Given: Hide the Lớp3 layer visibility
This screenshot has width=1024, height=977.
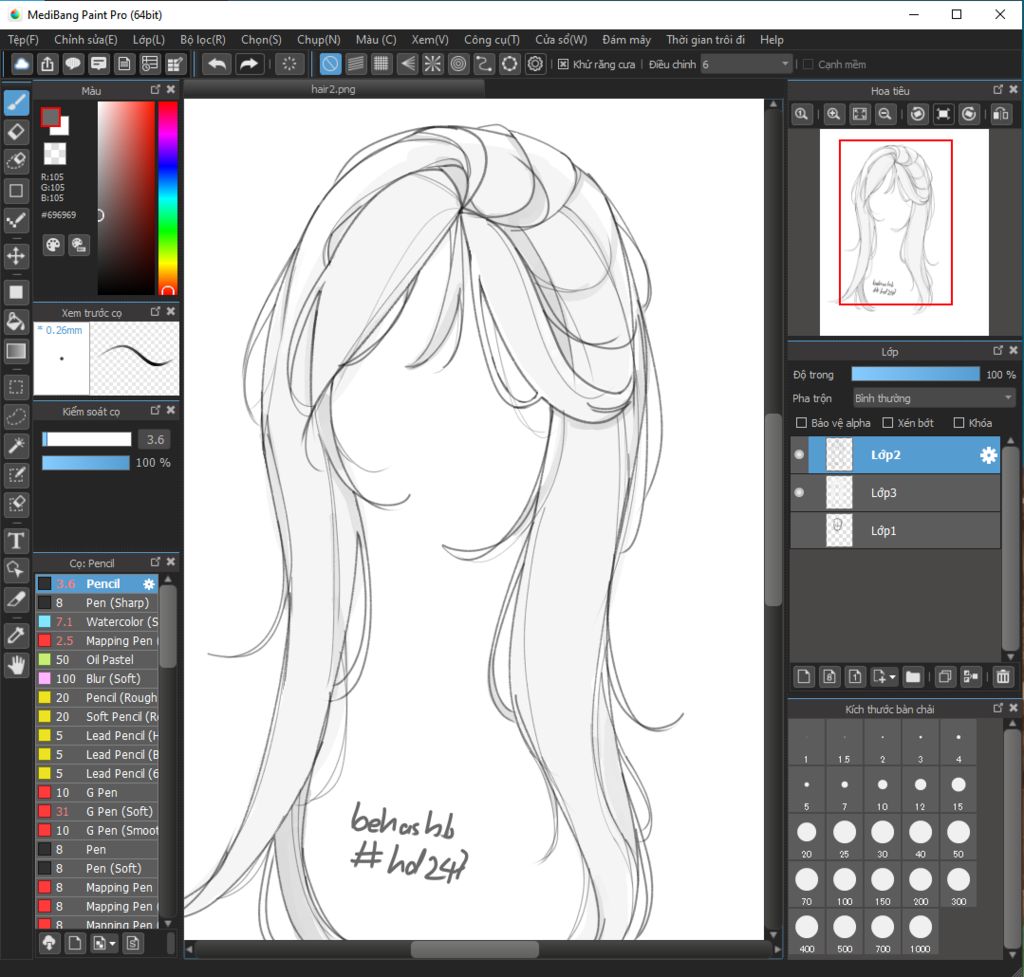Looking at the screenshot, I should [x=799, y=493].
